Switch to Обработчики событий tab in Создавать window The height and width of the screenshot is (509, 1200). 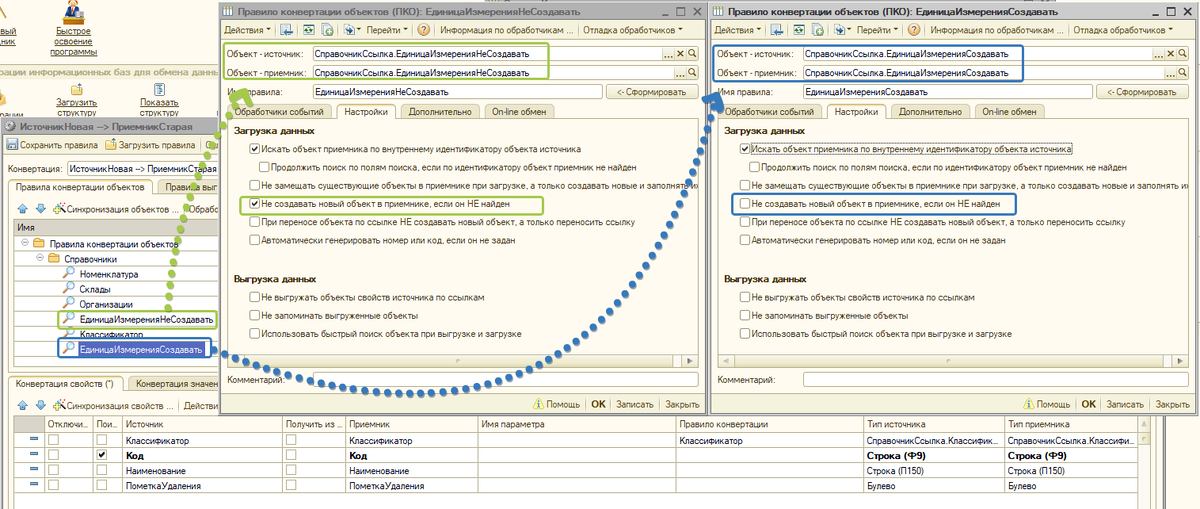pyautogui.click(x=769, y=112)
